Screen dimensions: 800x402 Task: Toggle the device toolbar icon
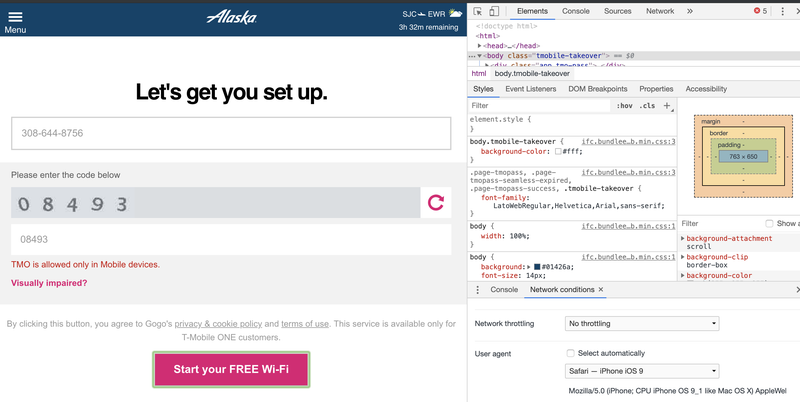[494, 11]
